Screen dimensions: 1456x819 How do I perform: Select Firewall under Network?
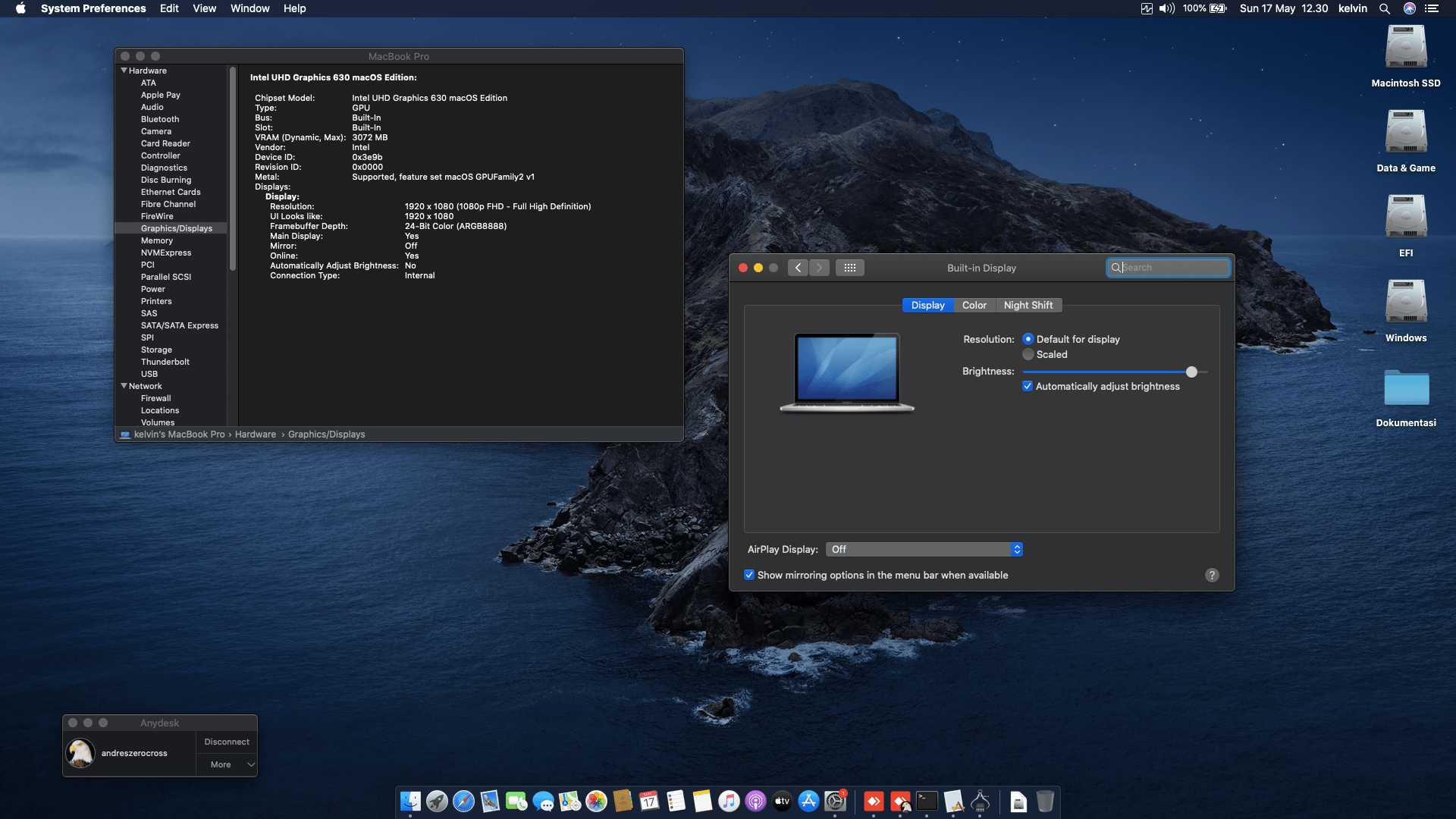(x=156, y=398)
